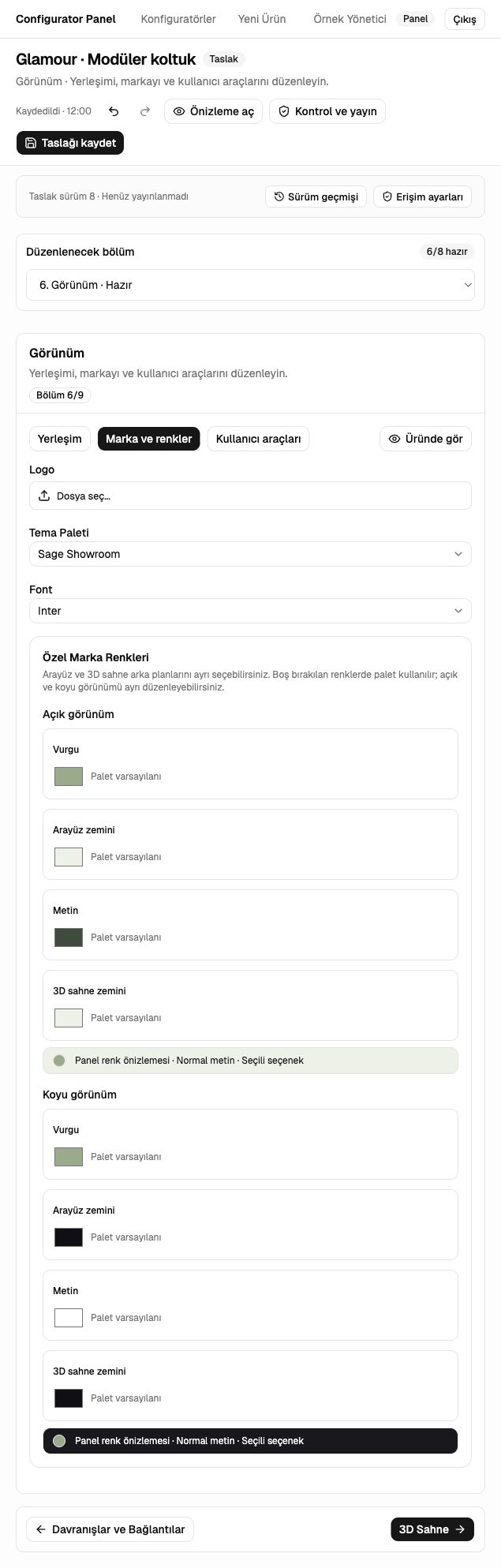The height and width of the screenshot is (1568, 501).
Task: Pick the Açık görünüm Arayüz zemini swatch
Action: click(69, 857)
